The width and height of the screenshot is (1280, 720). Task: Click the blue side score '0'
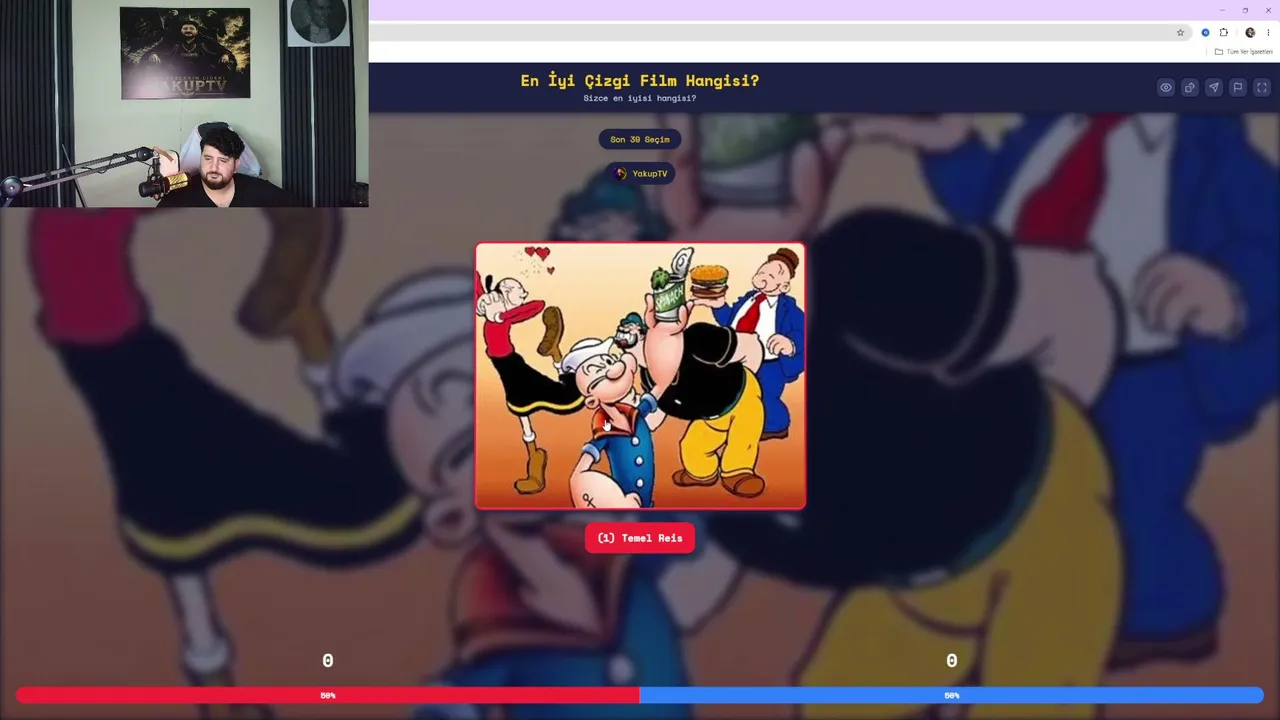point(952,661)
